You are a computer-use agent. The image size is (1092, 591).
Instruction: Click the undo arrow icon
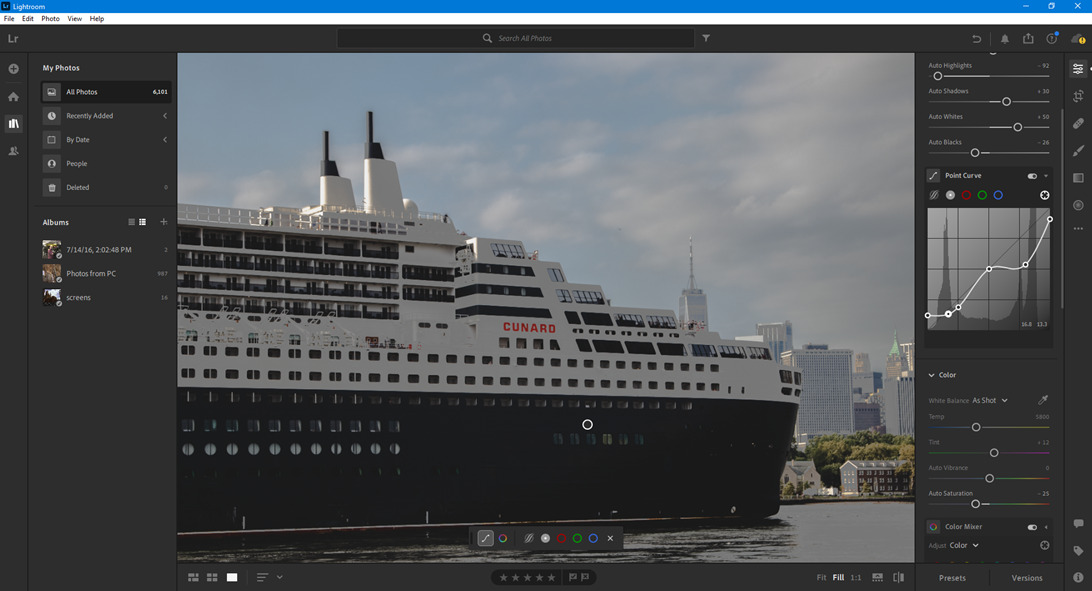coord(976,39)
